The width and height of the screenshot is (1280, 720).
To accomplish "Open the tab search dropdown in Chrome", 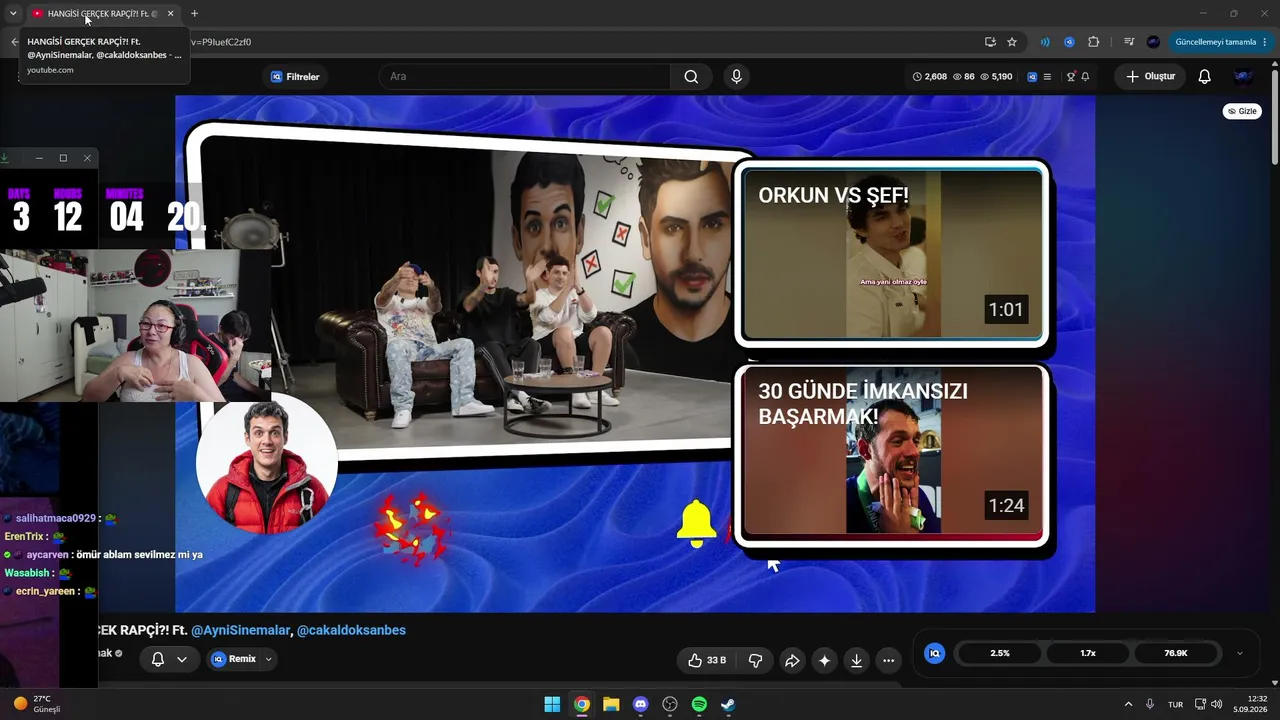I will click(x=13, y=13).
